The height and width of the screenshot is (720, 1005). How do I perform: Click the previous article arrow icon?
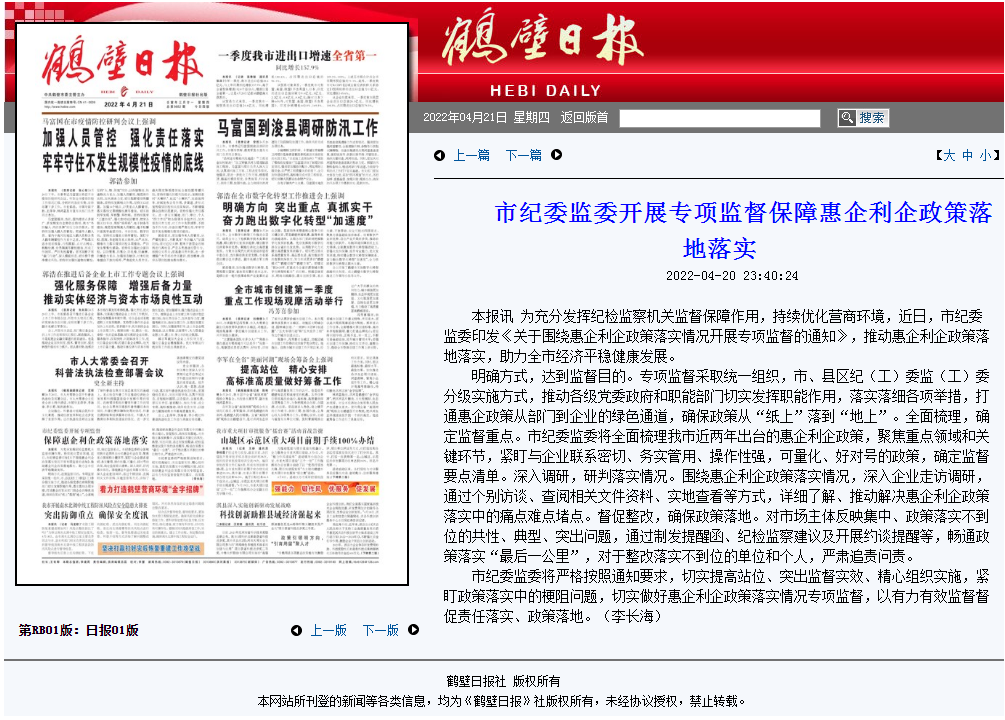tap(439, 155)
